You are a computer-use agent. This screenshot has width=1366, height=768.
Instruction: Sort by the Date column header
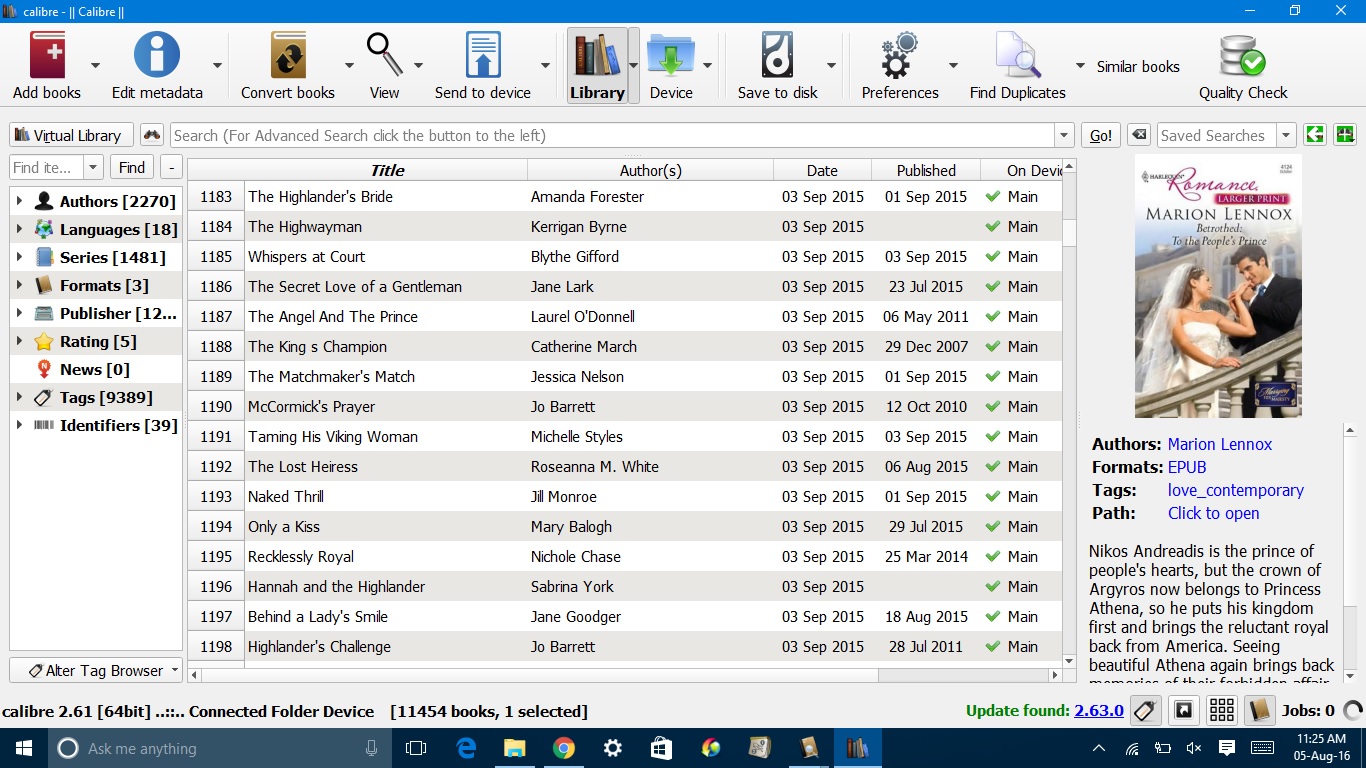click(x=823, y=170)
